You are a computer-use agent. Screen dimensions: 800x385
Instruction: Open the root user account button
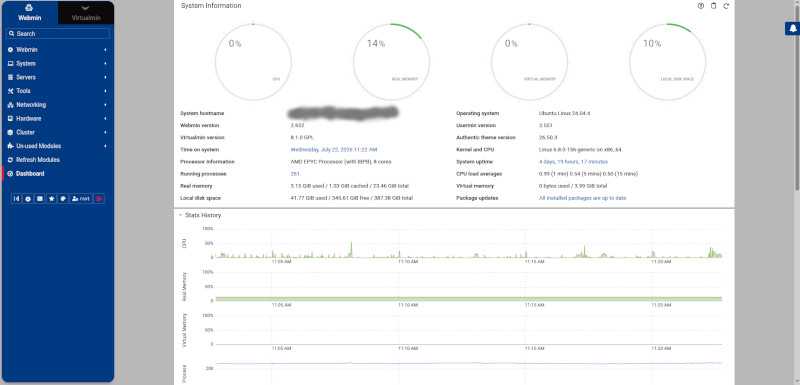coord(81,199)
